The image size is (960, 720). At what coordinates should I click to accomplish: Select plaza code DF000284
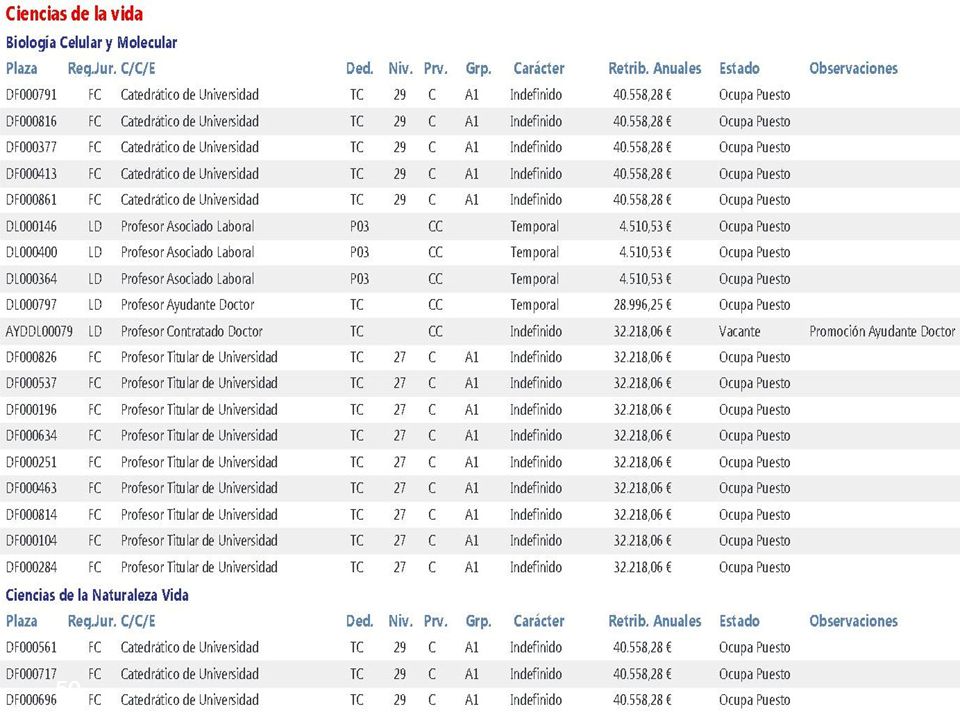[x=31, y=568]
